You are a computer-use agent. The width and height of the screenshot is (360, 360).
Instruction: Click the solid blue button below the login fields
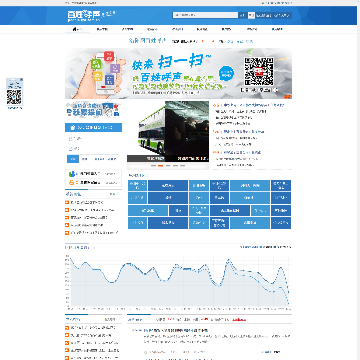pos(73,159)
